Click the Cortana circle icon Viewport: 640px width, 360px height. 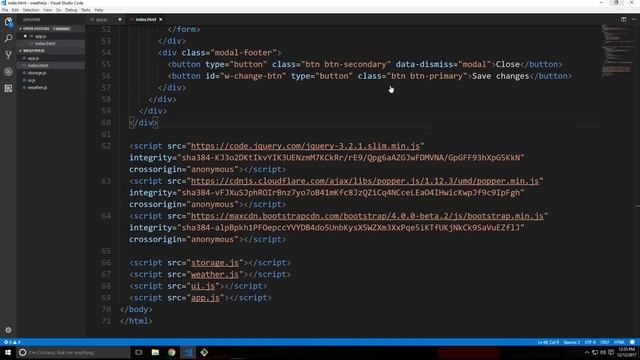click(22, 352)
